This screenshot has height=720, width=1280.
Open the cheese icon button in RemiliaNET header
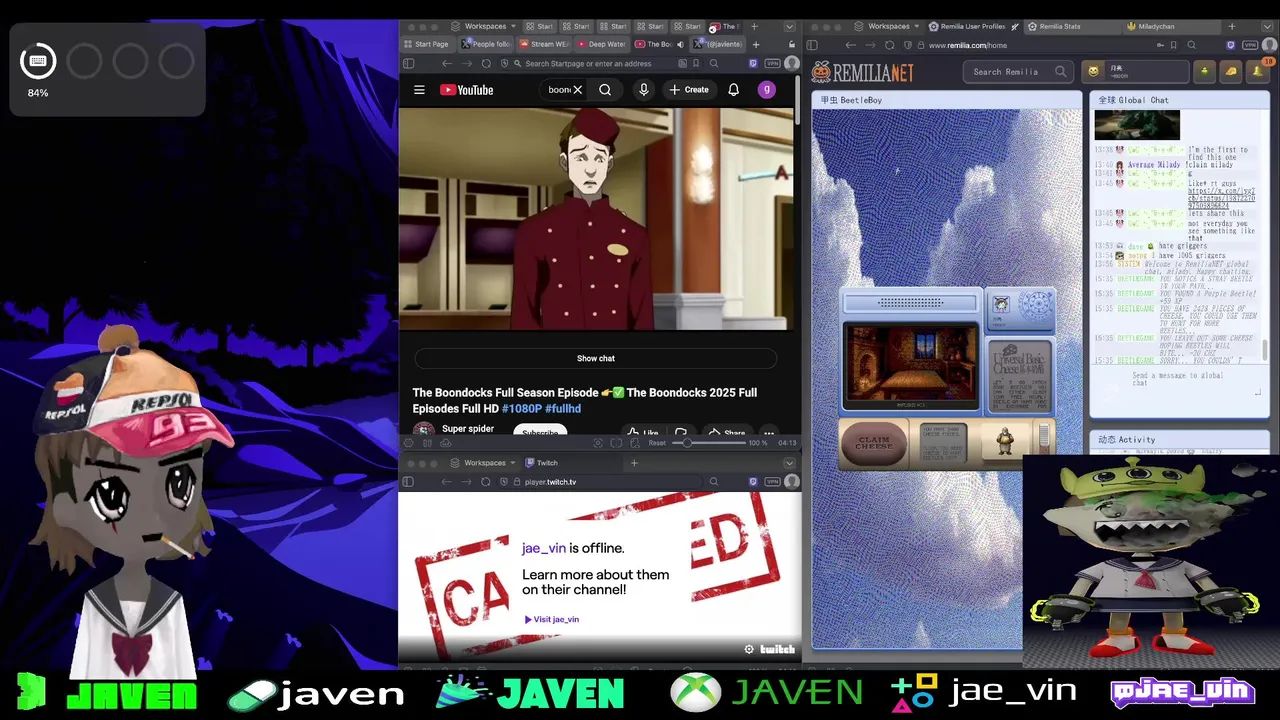pyautogui.click(x=1230, y=71)
